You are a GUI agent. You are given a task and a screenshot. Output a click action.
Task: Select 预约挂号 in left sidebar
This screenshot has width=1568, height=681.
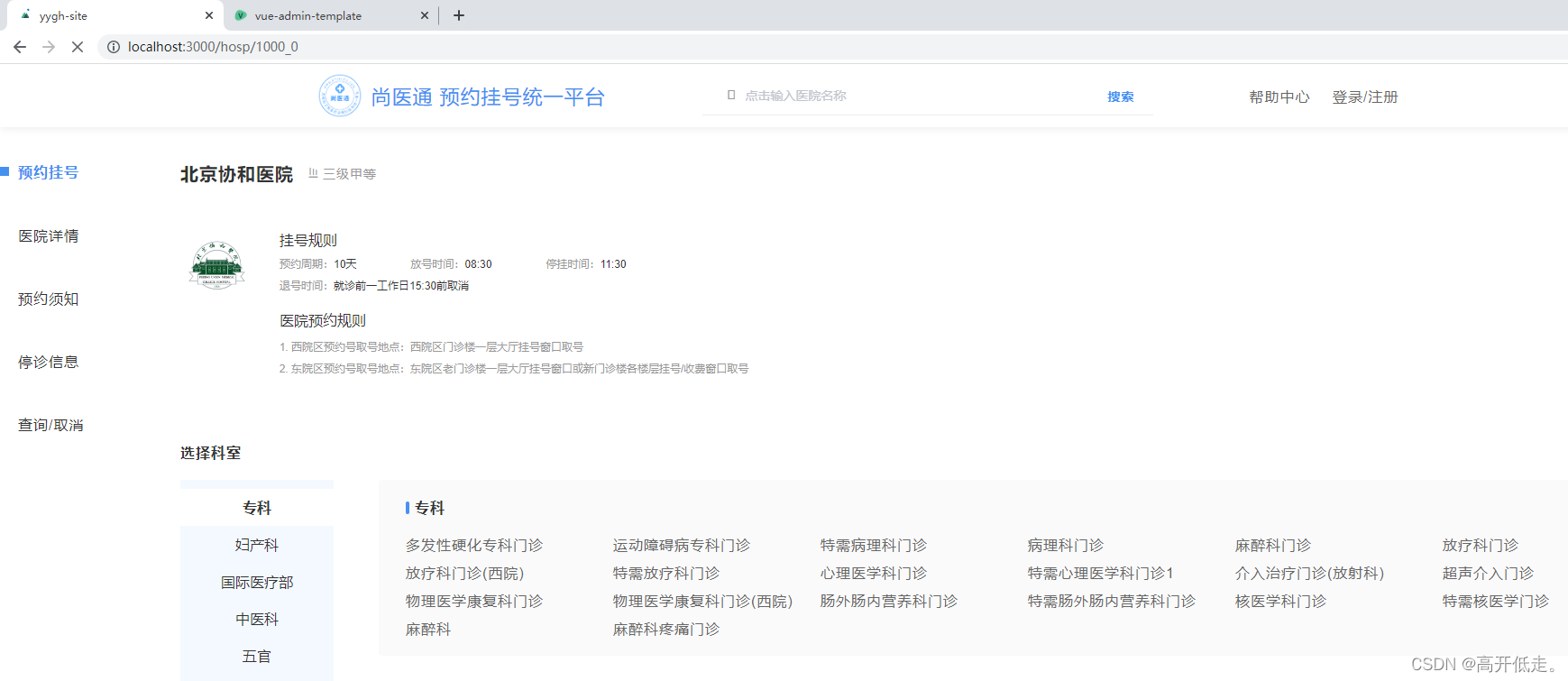coord(49,172)
